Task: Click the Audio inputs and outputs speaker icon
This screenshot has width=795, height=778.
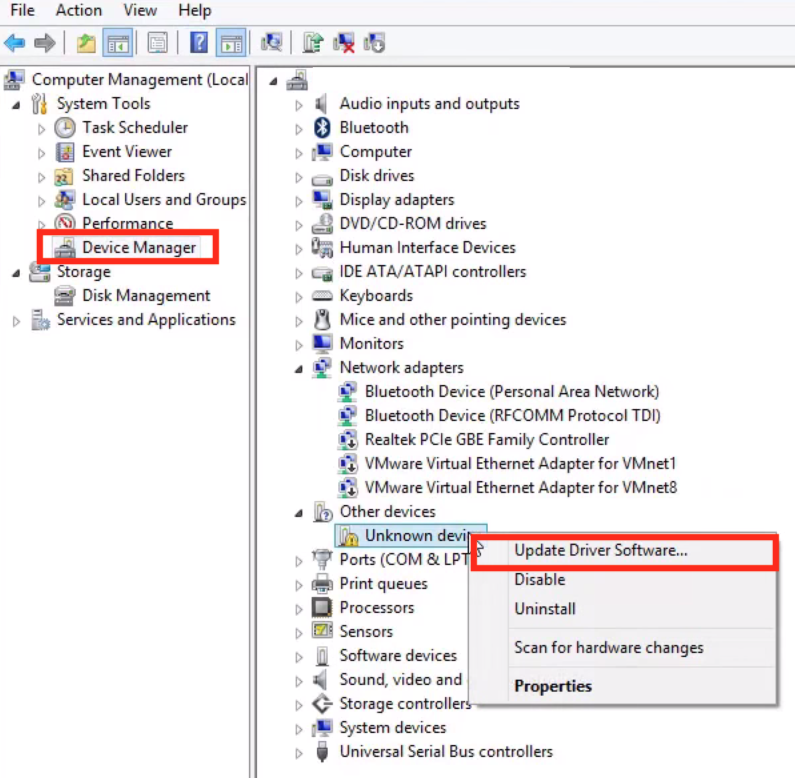Action: point(321,104)
